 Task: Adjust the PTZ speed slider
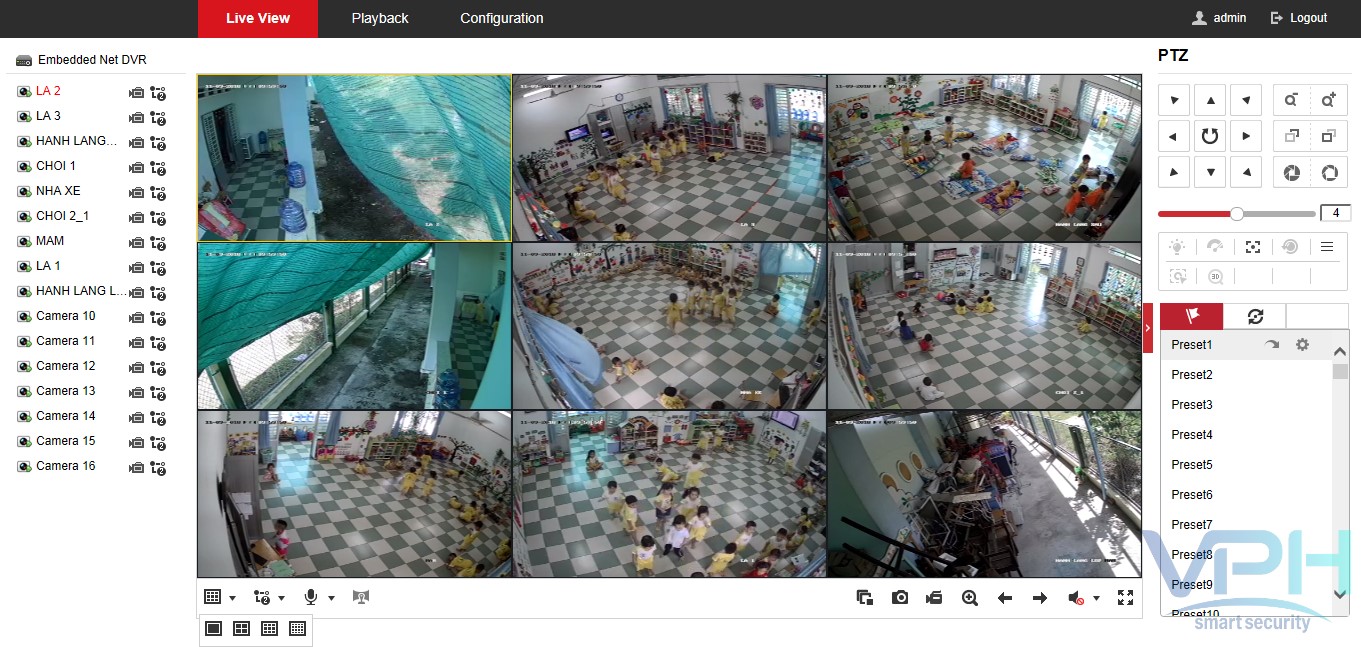1237,214
